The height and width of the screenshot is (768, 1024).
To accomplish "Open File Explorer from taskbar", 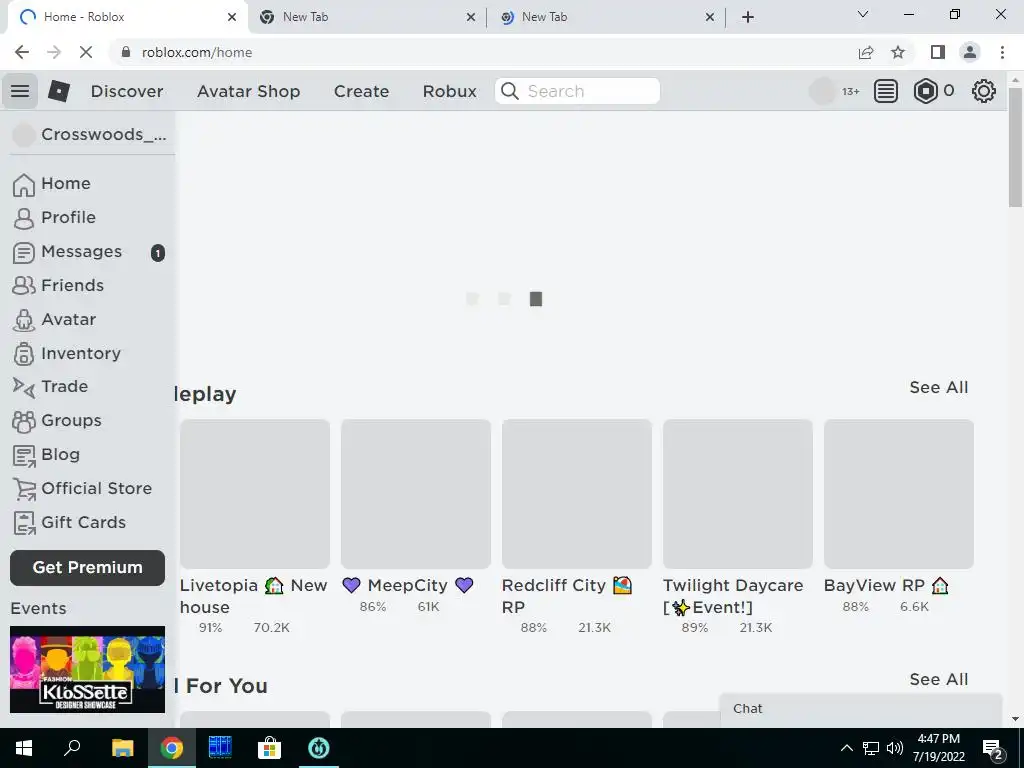I will [x=122, y=748].
